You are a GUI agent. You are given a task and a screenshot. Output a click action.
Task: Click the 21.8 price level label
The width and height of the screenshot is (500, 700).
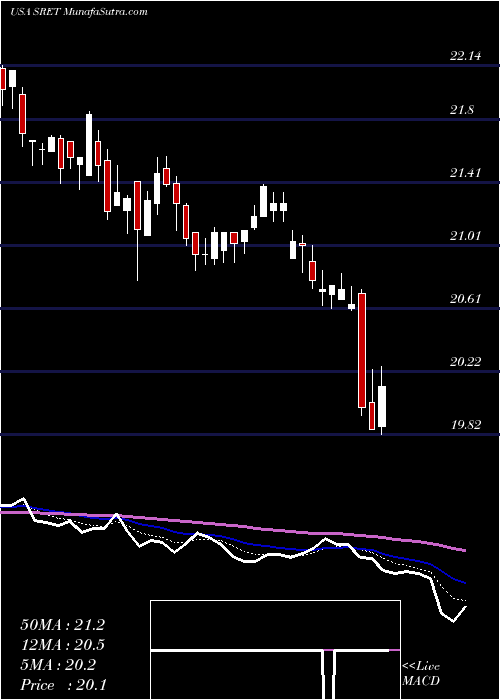(462, 110)
